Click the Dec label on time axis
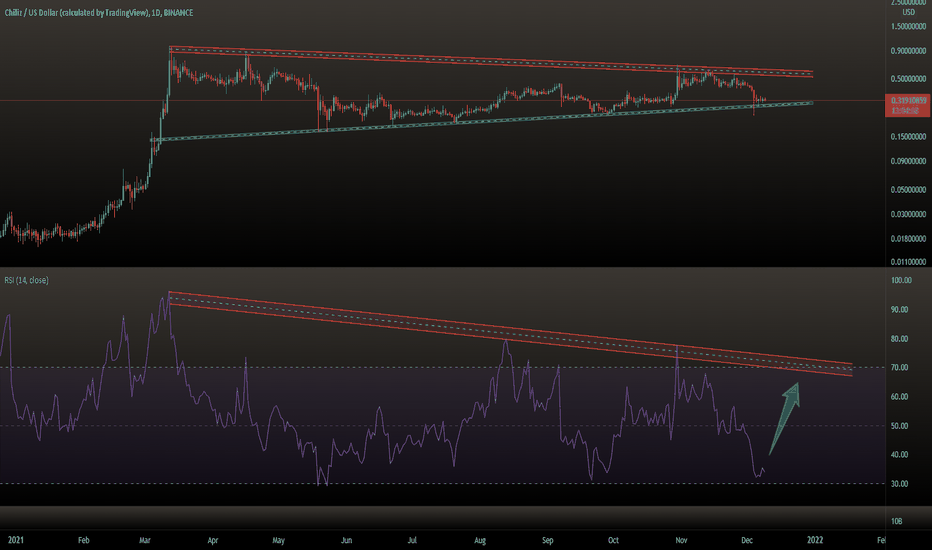Viewport: 932px width, 550px height. click(747, 540)
